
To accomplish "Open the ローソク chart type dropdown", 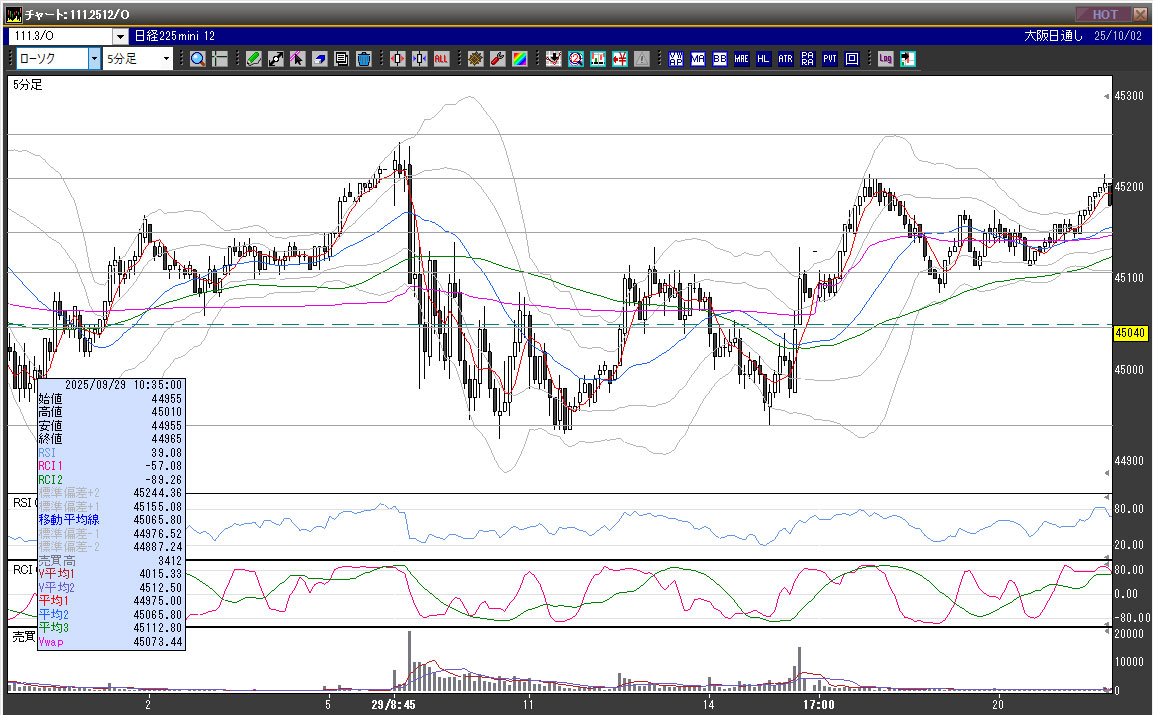I will click(94, 59).
